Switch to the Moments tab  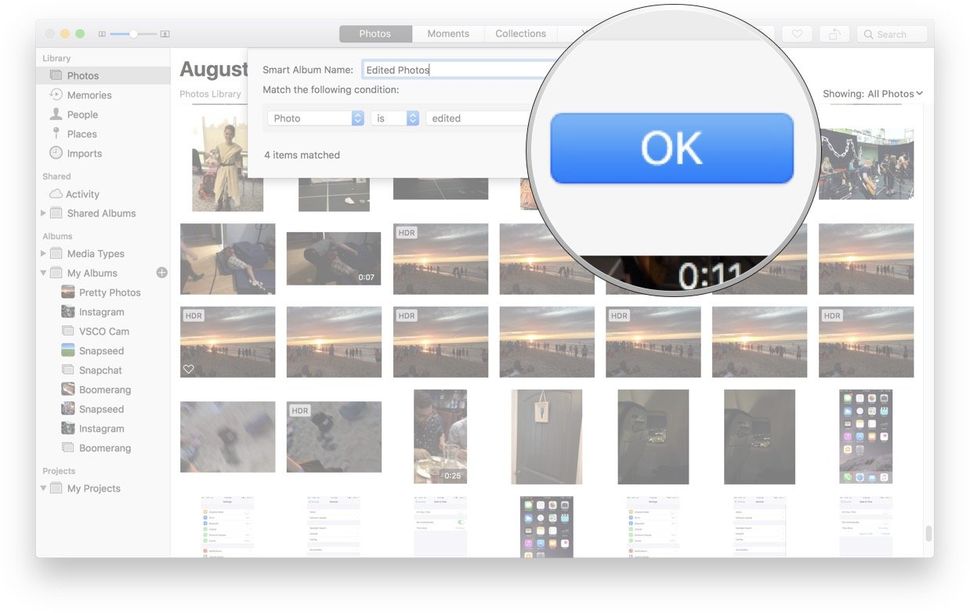448,33
